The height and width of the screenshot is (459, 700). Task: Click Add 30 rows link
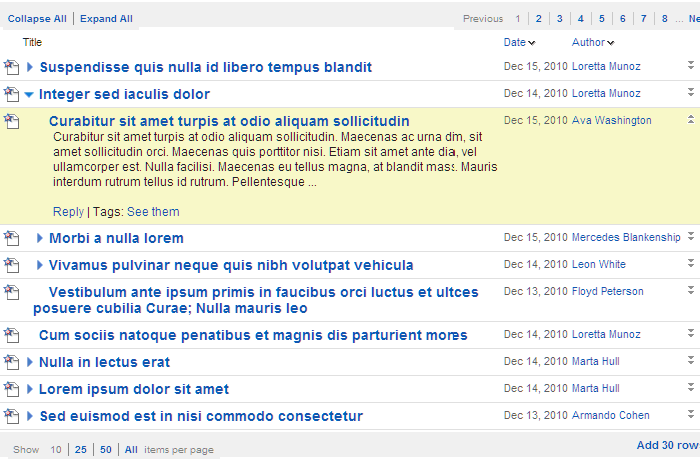tap(667, 445)
